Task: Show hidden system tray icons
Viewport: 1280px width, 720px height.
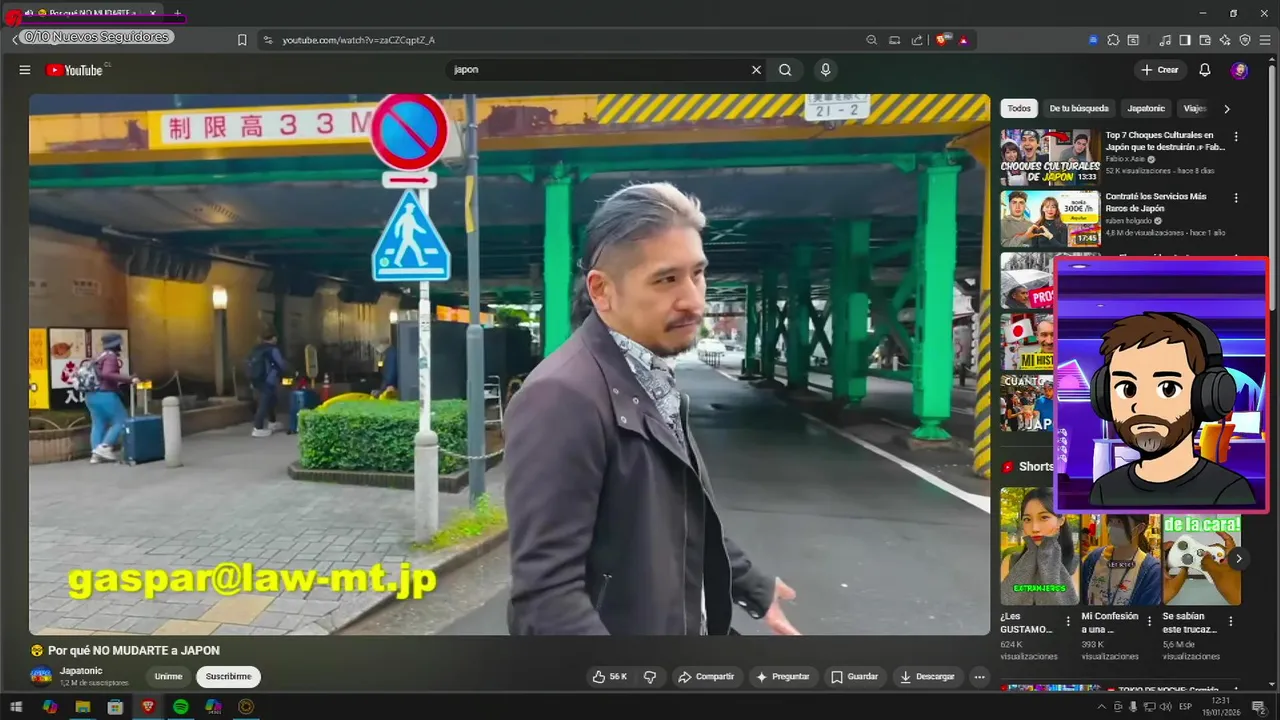Action: 1102,707
